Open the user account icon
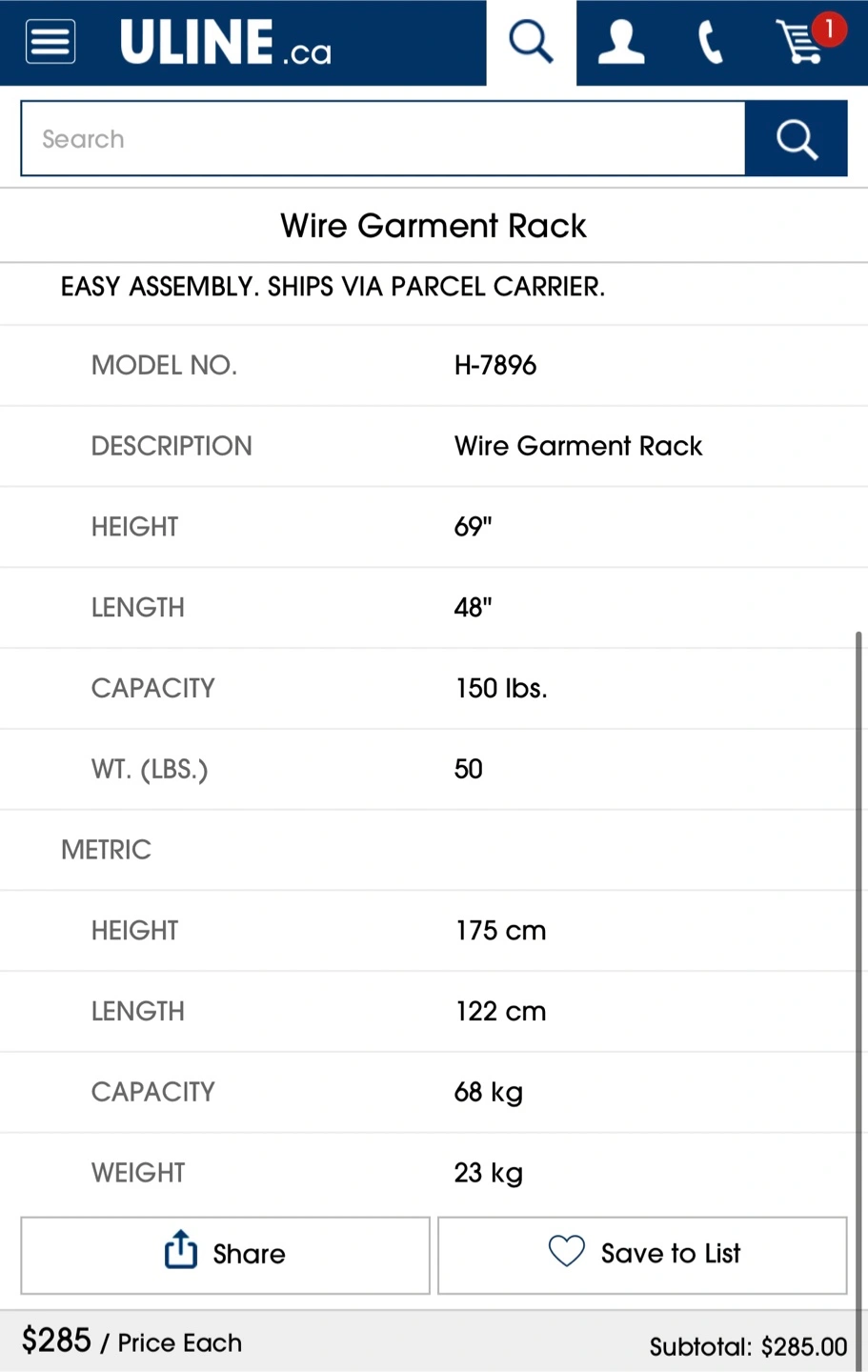868x1372 pixels. [621, 43]
